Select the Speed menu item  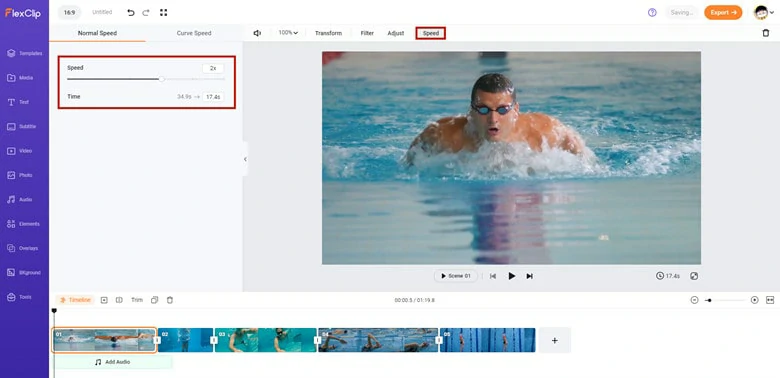[x=431, y=33]
